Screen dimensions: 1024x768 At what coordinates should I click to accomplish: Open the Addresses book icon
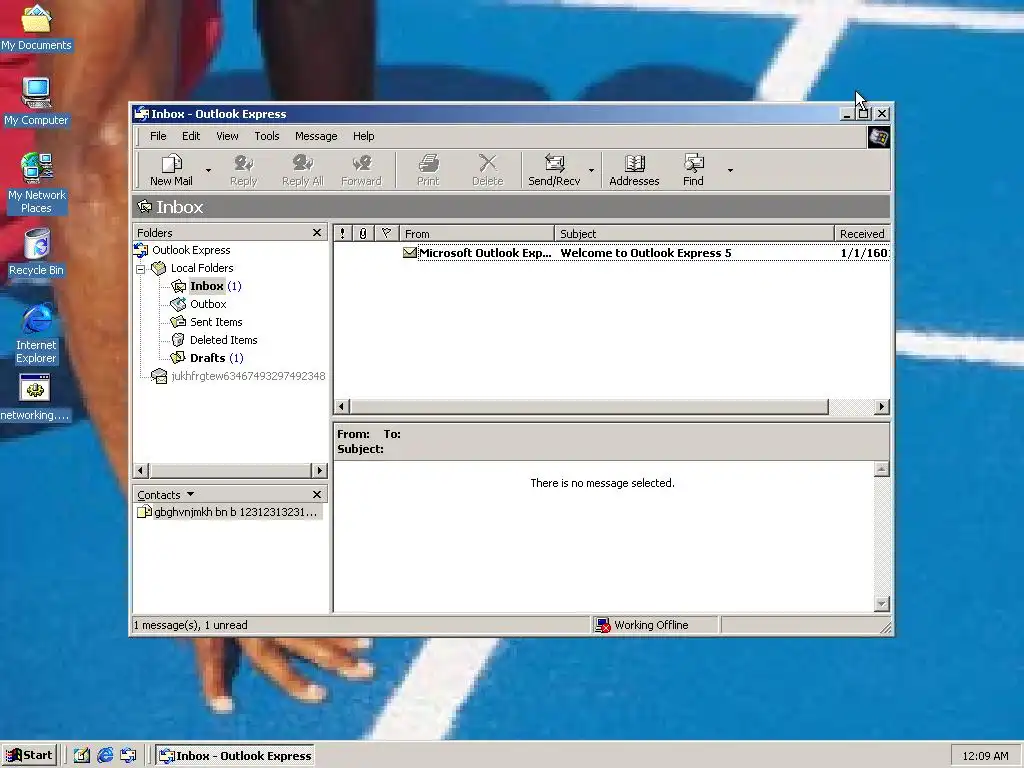634,163
